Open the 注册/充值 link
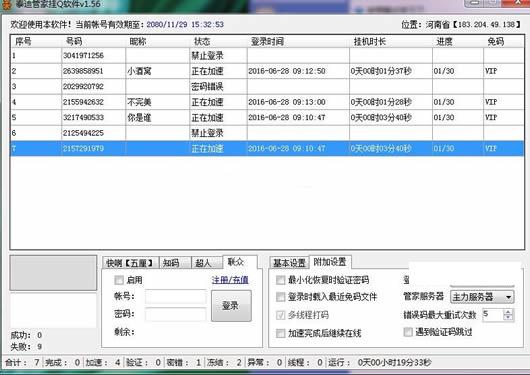The height and width of the screenshot is (375, 530). pyautogui.click(x=230, y=280)
